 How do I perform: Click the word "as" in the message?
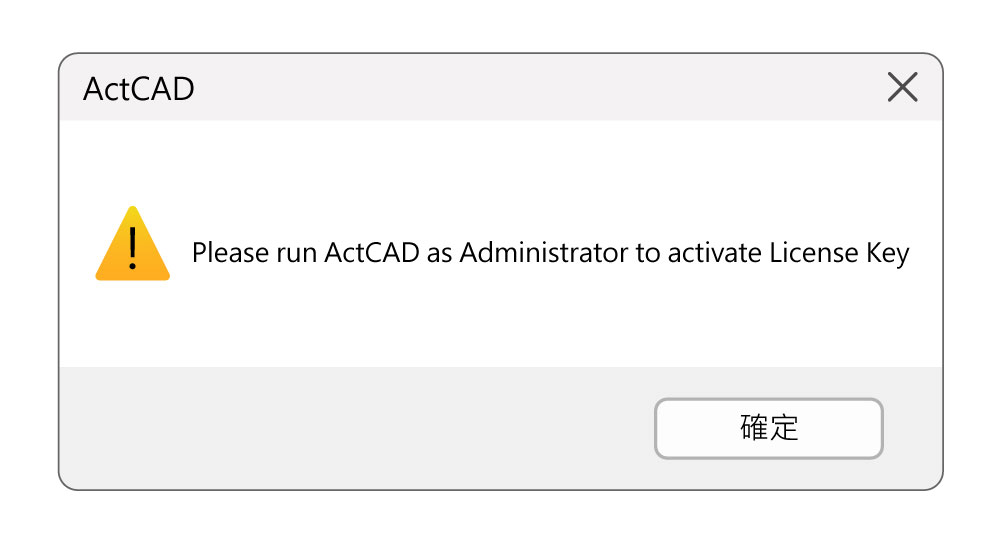[x=440, y=253]
